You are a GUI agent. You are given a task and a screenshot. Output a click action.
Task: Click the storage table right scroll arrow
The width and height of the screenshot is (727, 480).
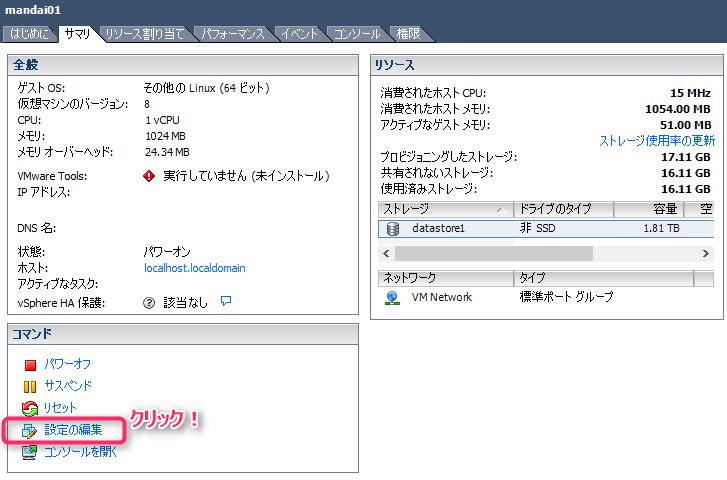[706, 254]
